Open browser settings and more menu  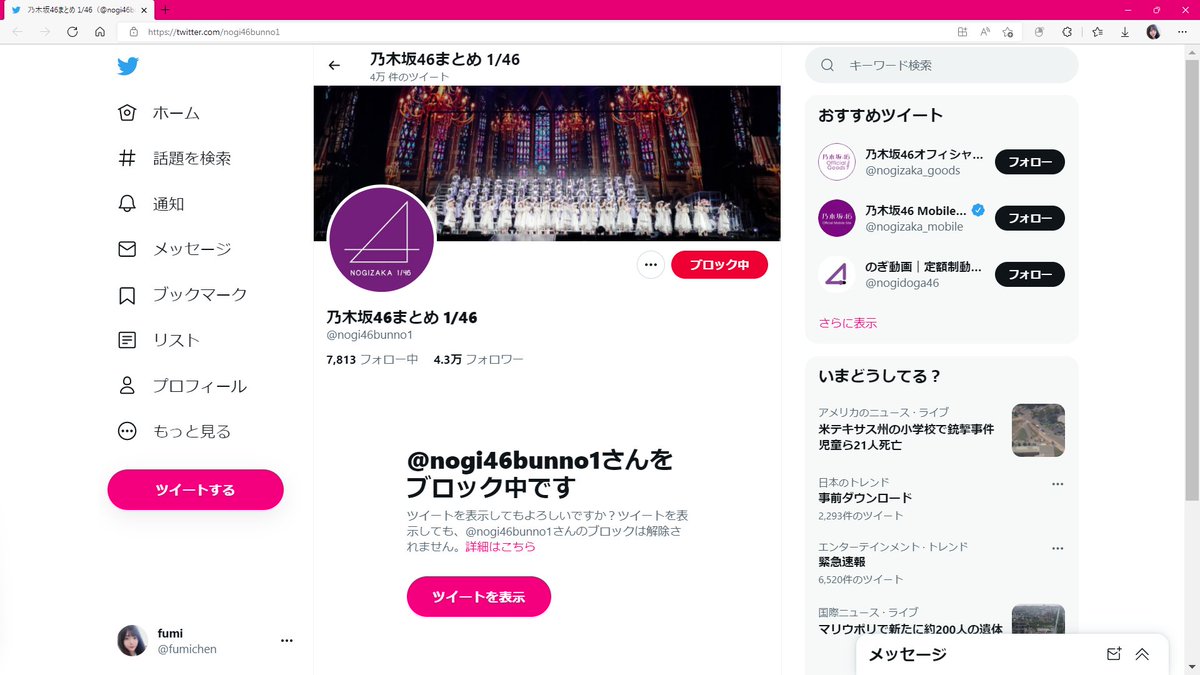point(1183,32)
